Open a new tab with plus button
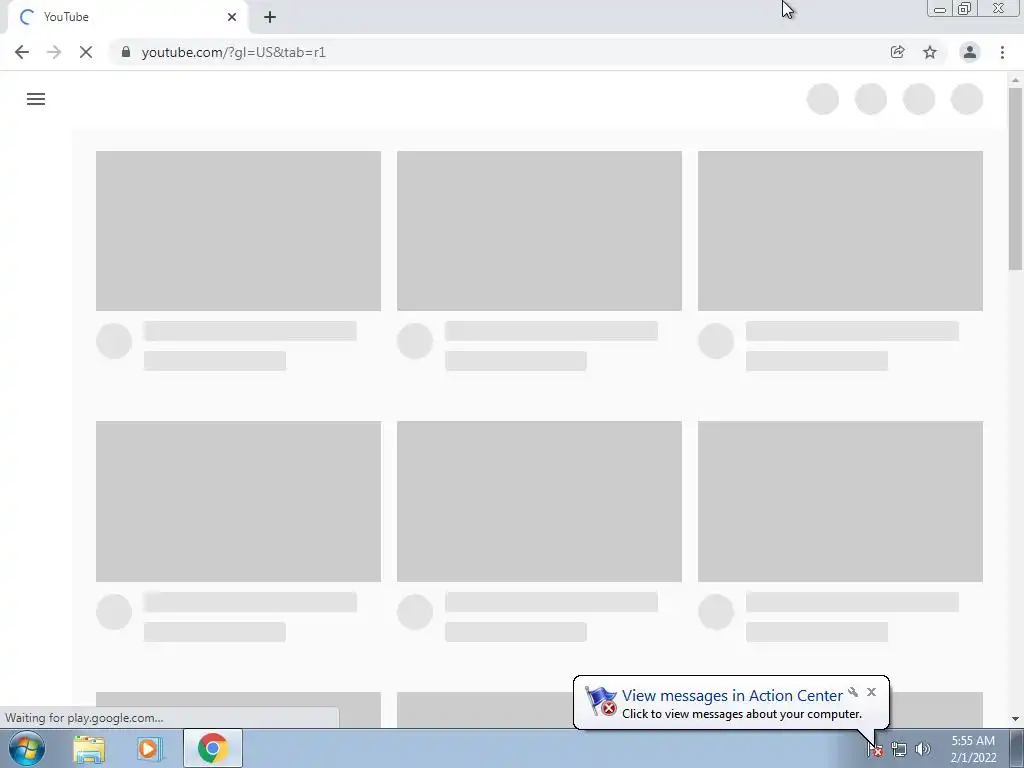The width and height of the screenshot is (1024, 768). [270, 17]
